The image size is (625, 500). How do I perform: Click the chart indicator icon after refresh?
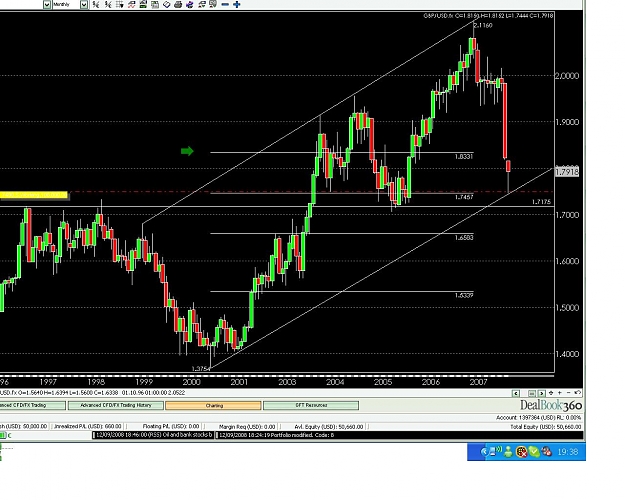pos(202,4)
